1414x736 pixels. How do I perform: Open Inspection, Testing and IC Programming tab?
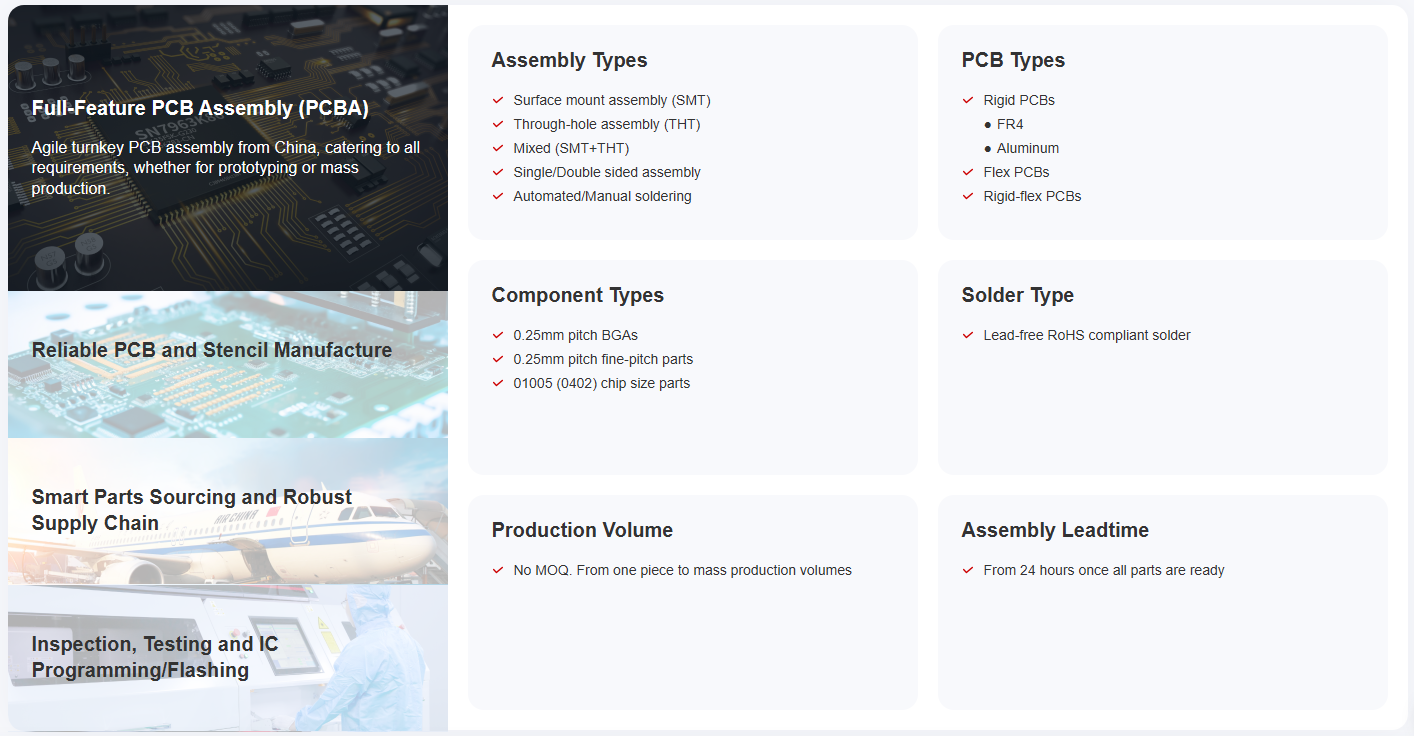tap(155, 657)
